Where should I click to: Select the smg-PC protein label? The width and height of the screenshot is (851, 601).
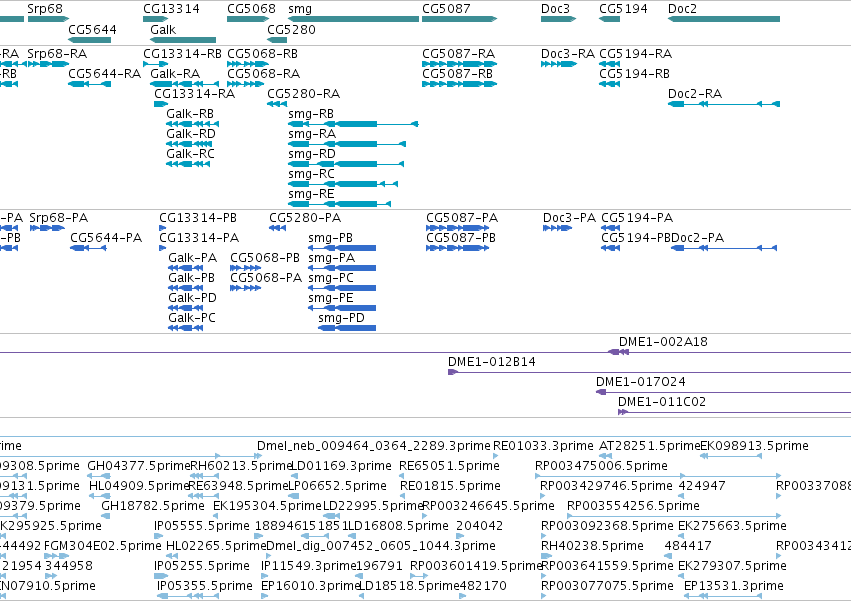click(331, 278)
